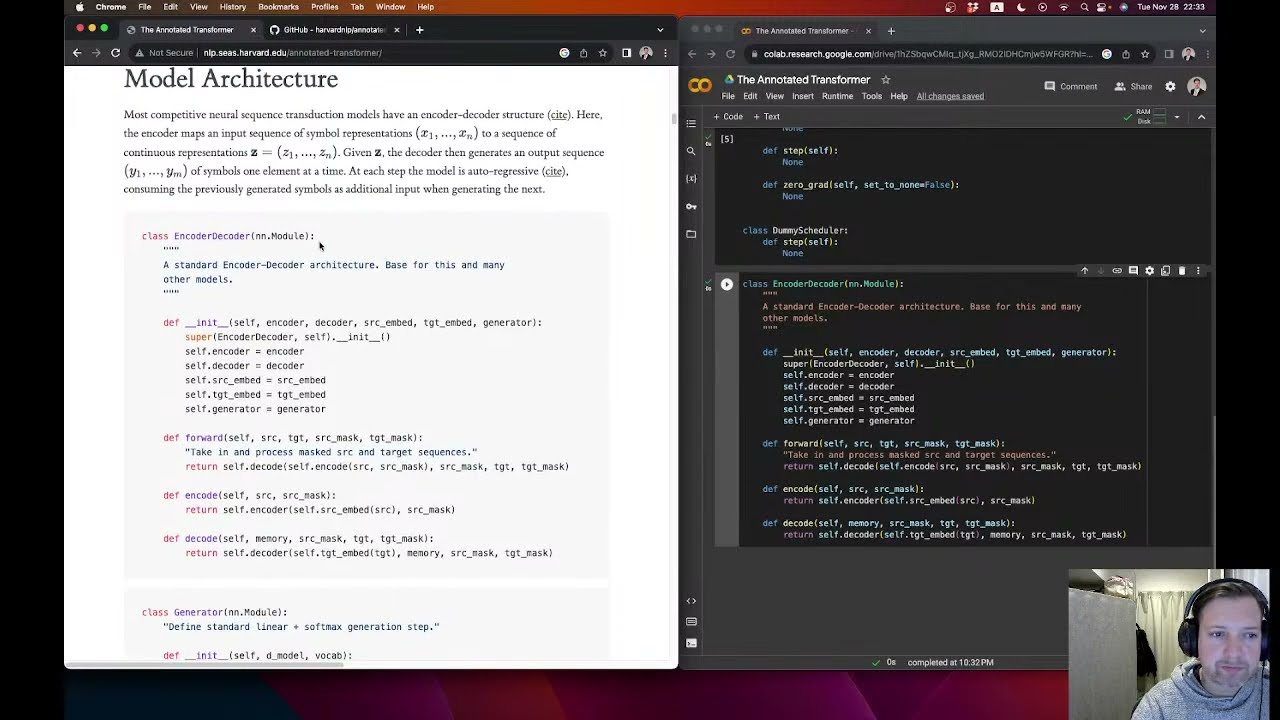Open the Colab Tools menu

(872, 96)
